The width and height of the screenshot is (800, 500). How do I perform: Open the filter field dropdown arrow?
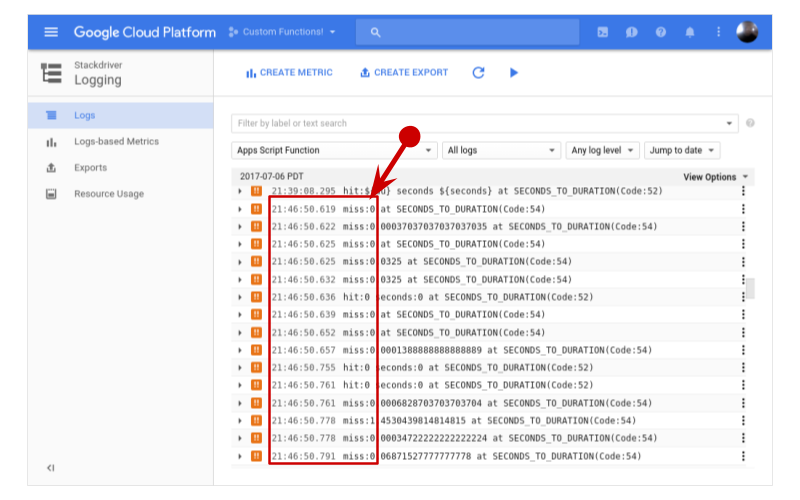[730, 123]
